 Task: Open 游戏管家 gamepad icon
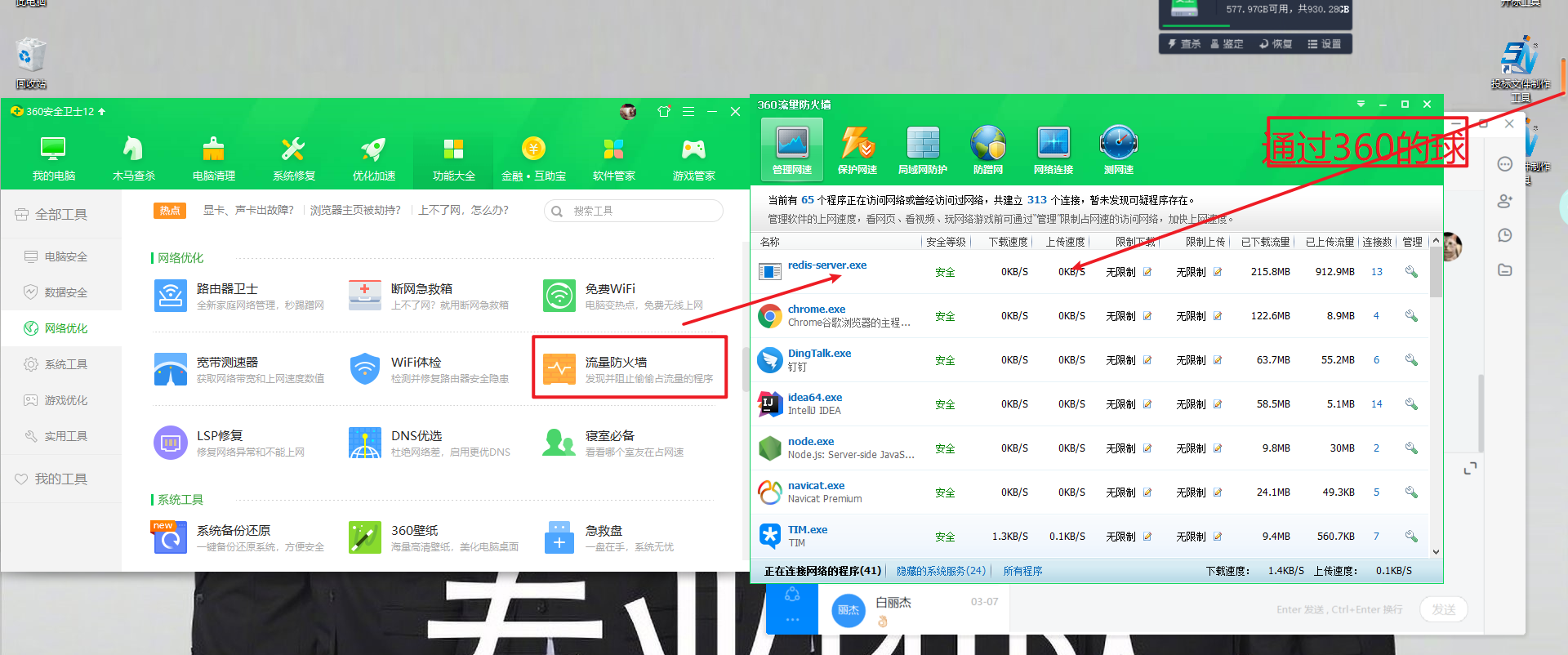693,158
